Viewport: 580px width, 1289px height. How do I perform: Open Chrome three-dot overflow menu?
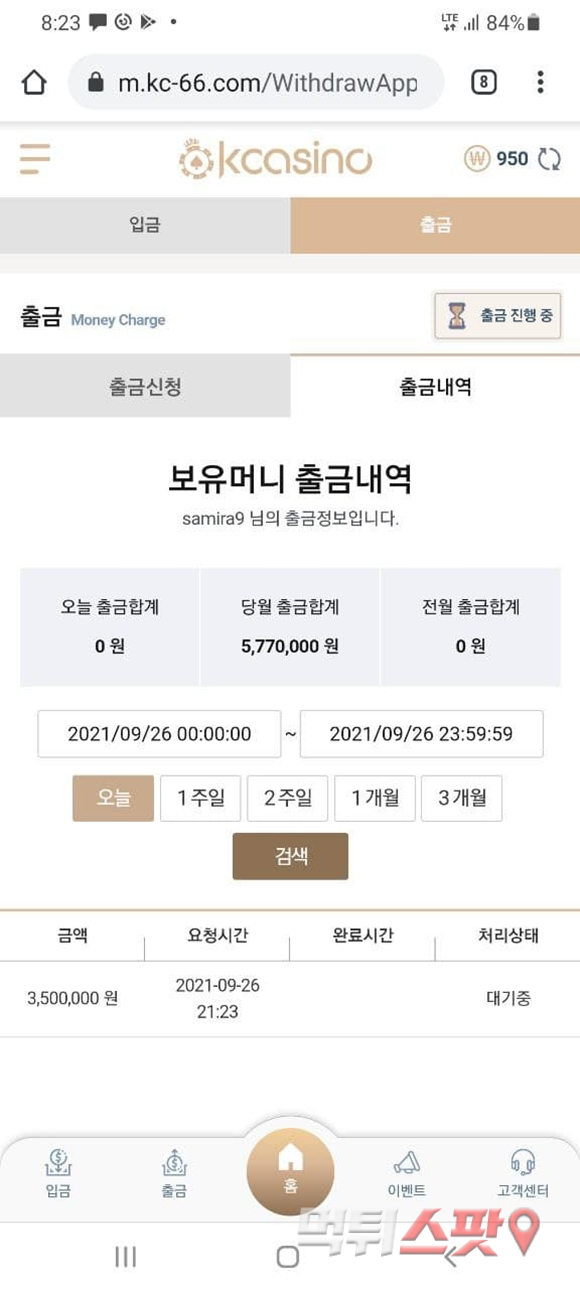pos(540,82)
